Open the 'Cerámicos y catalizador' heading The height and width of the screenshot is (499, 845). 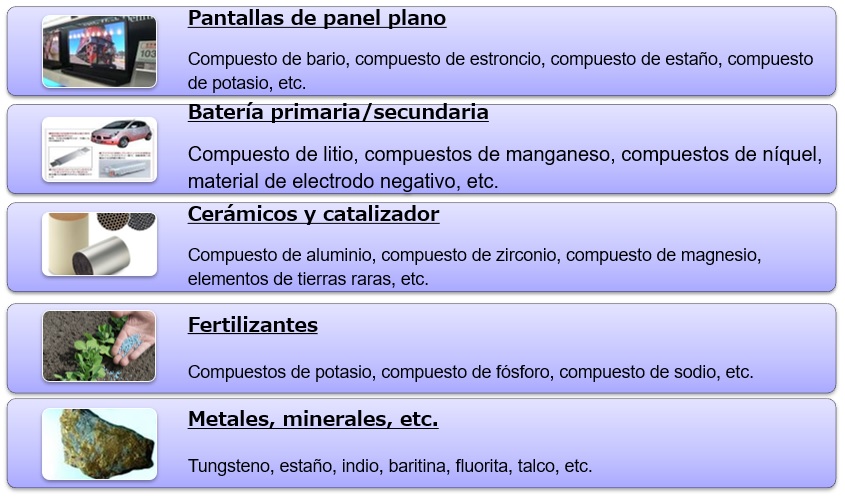click(313, 214)
